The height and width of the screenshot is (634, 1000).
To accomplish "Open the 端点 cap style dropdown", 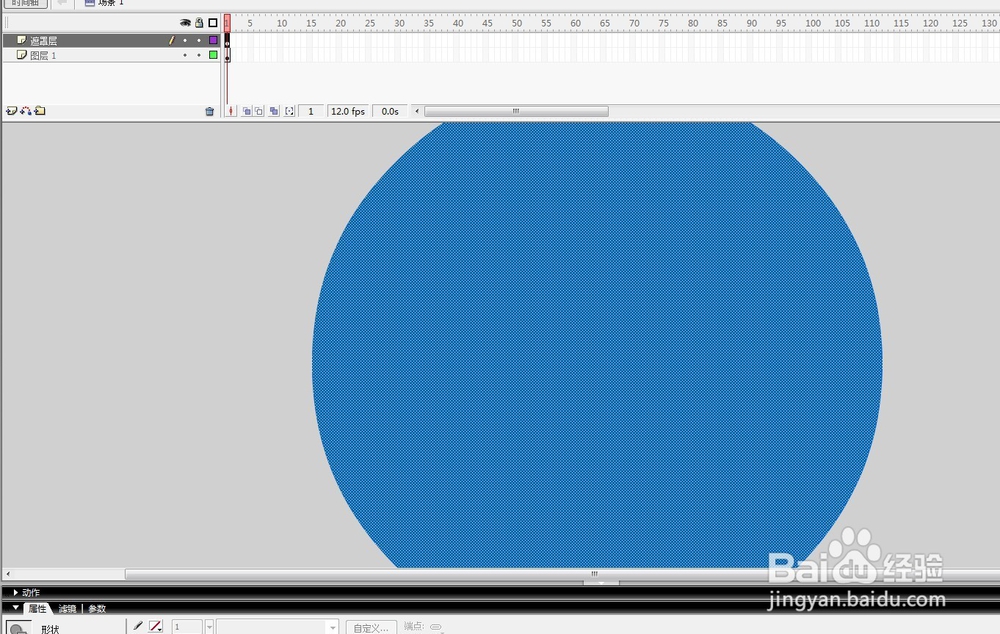I will tap(436, 627).
